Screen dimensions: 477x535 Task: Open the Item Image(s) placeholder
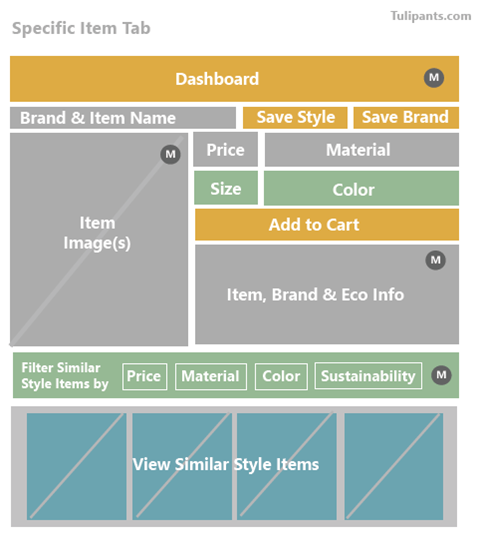(x=99, y=240)
